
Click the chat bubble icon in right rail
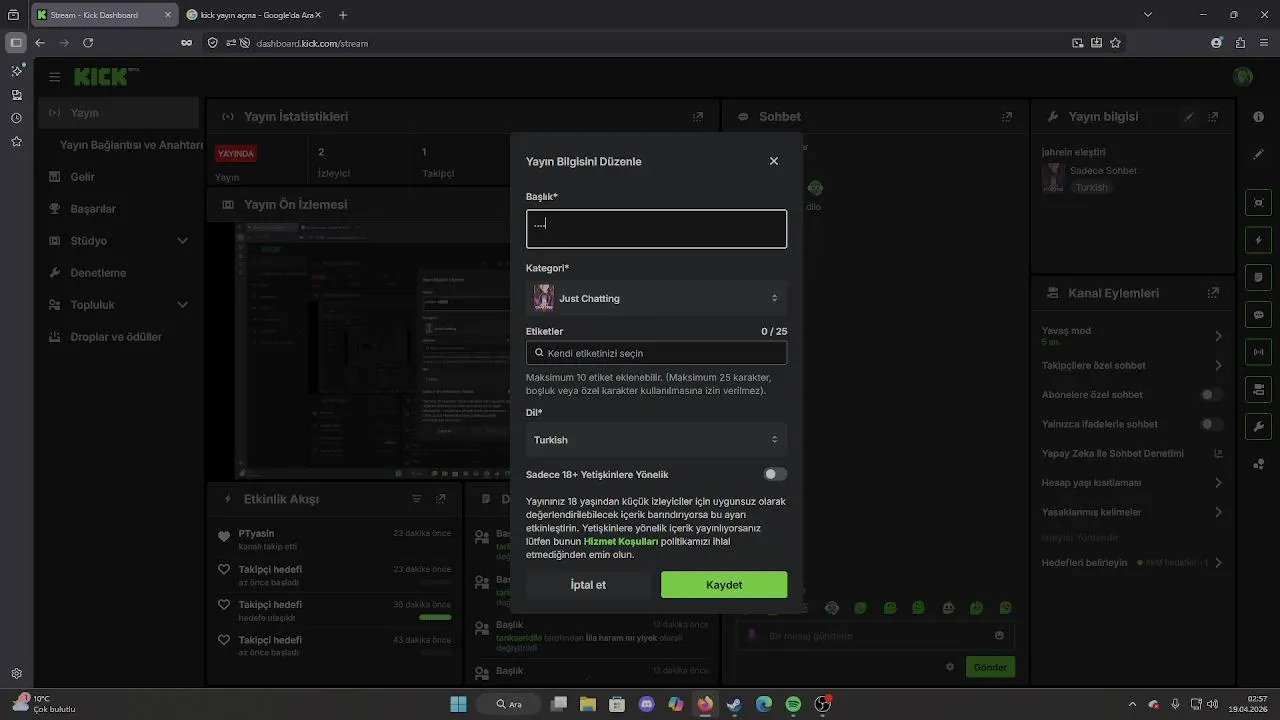pyautogui.click(x=1258, y=314)
